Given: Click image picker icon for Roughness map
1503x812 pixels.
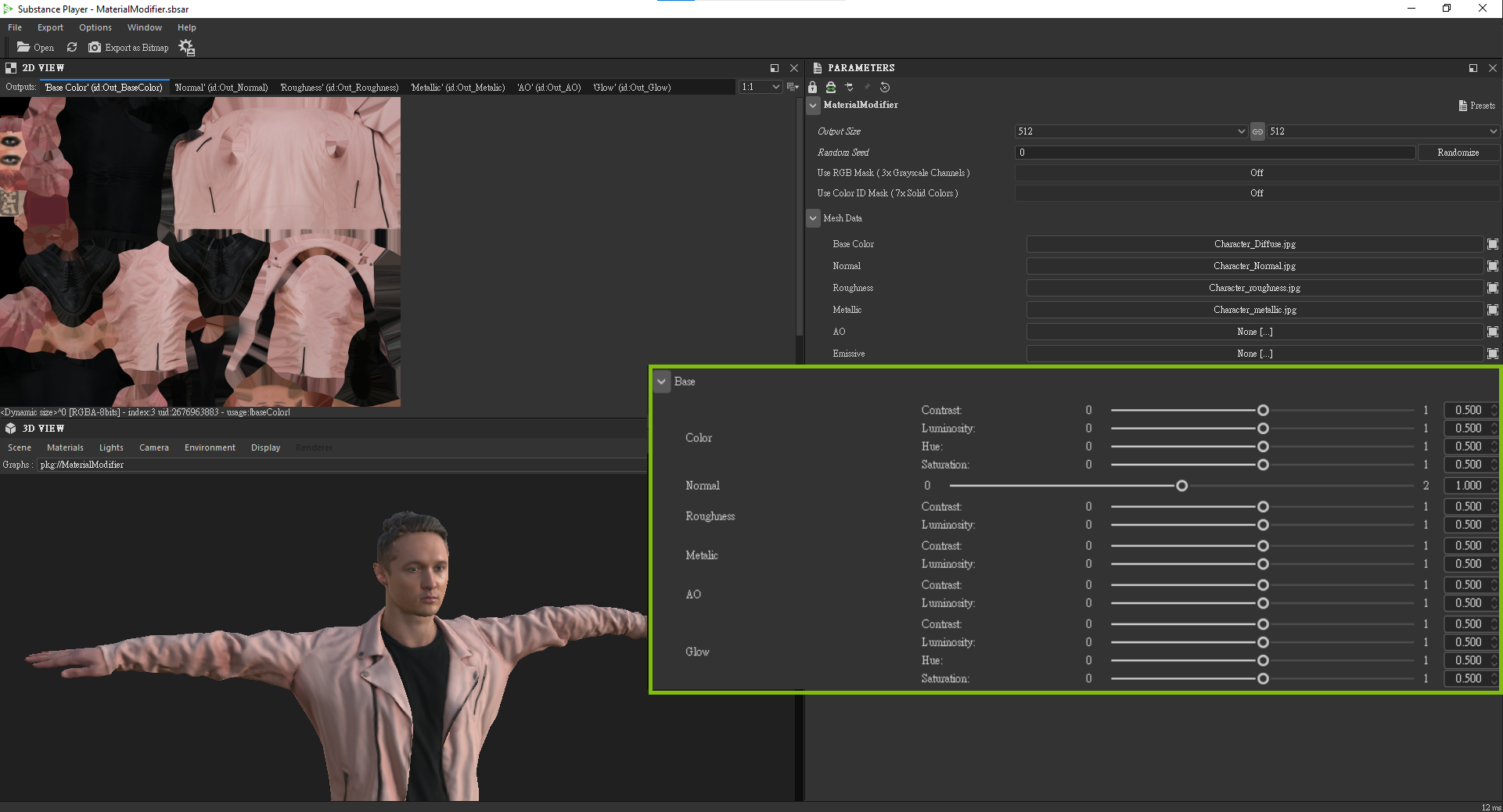Looking at the screenshot, I should [x=1493, y=288].
